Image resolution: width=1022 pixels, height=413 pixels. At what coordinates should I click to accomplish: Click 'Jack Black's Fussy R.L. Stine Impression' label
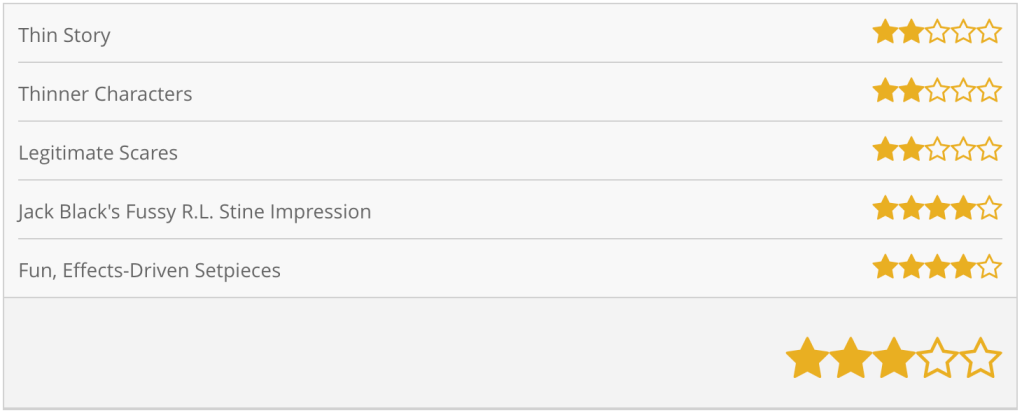point(194,212)
